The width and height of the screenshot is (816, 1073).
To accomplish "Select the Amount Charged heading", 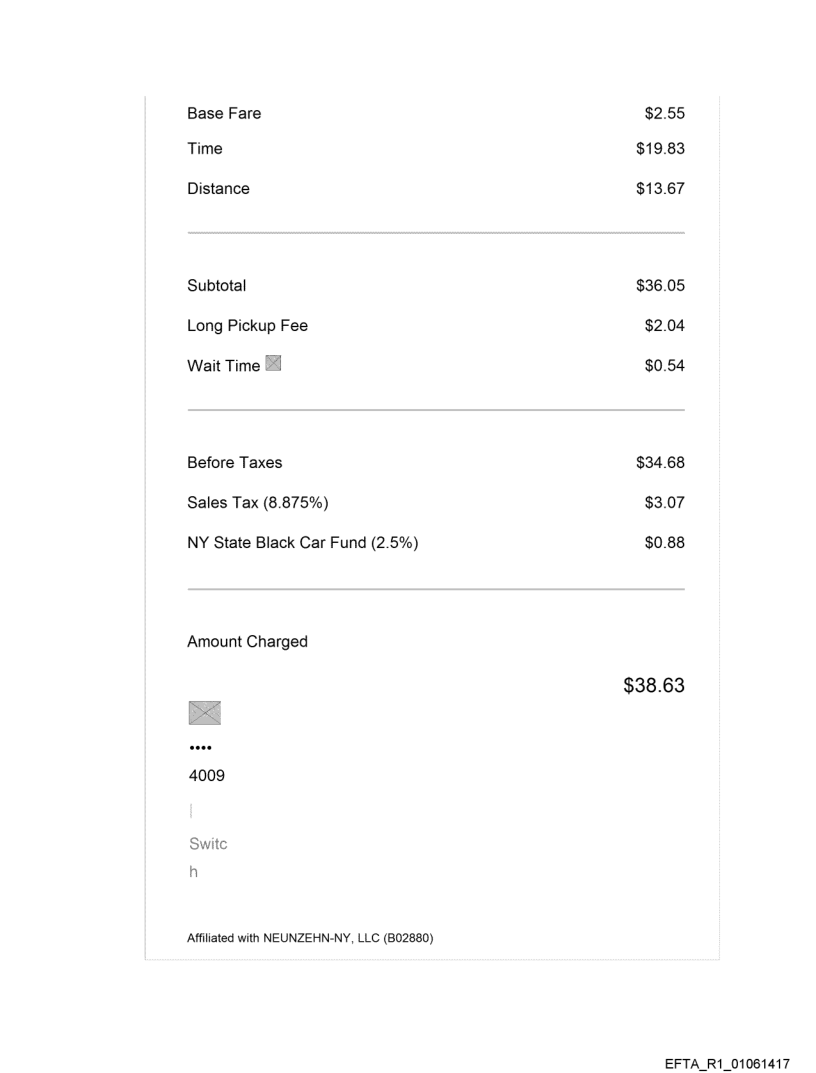I will coord(247,642).
